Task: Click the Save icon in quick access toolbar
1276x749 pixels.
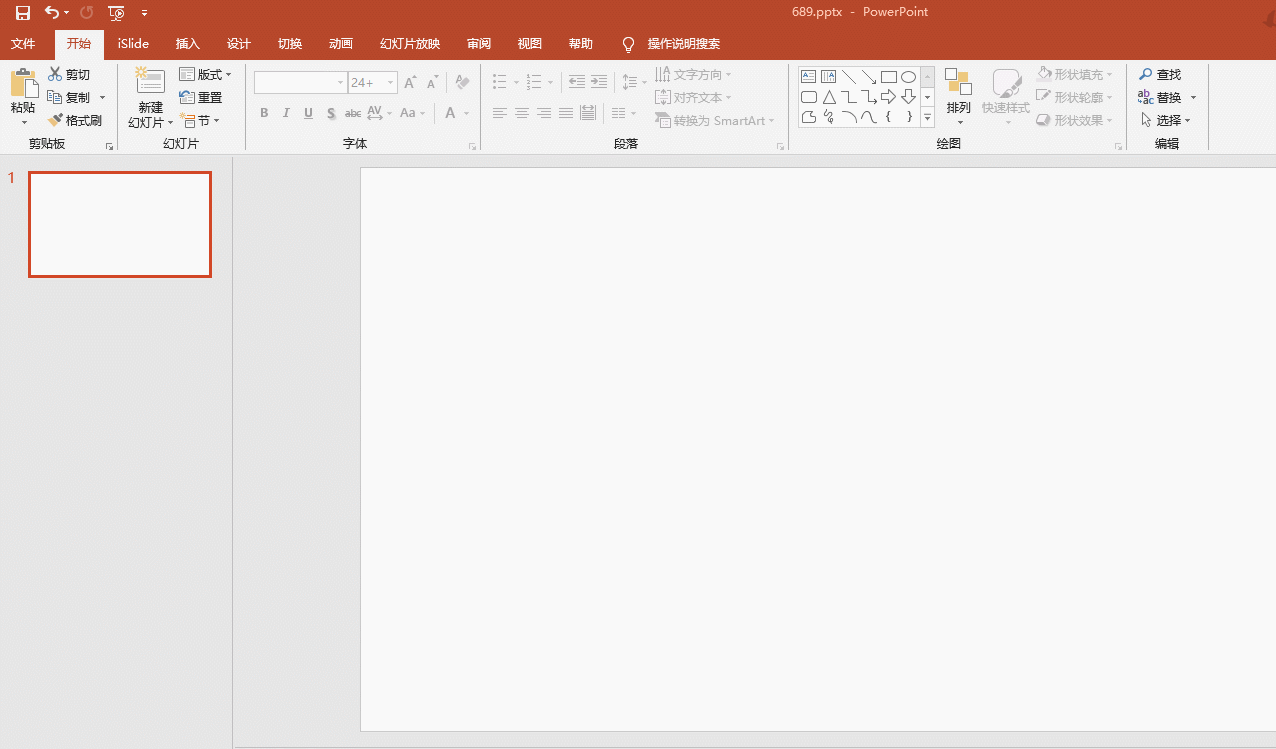Action: [22, 12]
